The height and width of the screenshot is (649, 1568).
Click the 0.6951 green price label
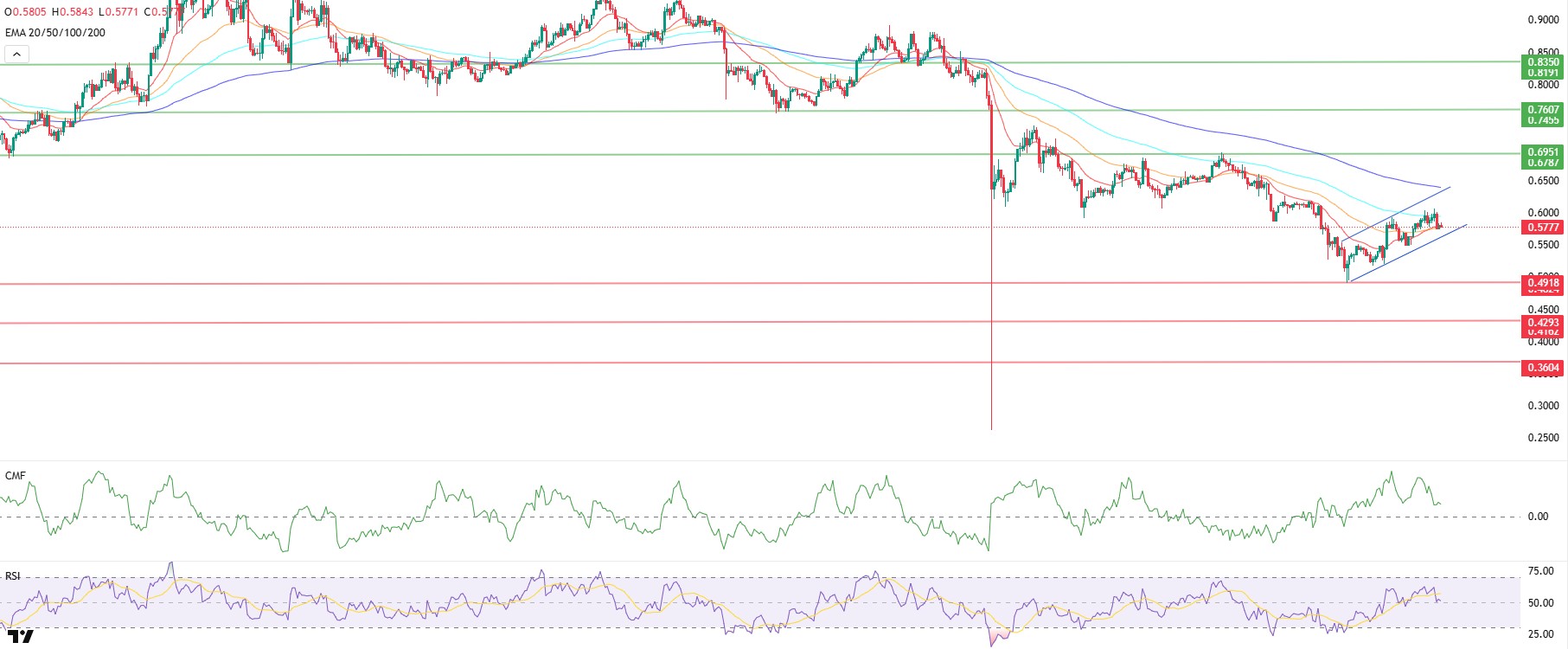pos(1543,152)
